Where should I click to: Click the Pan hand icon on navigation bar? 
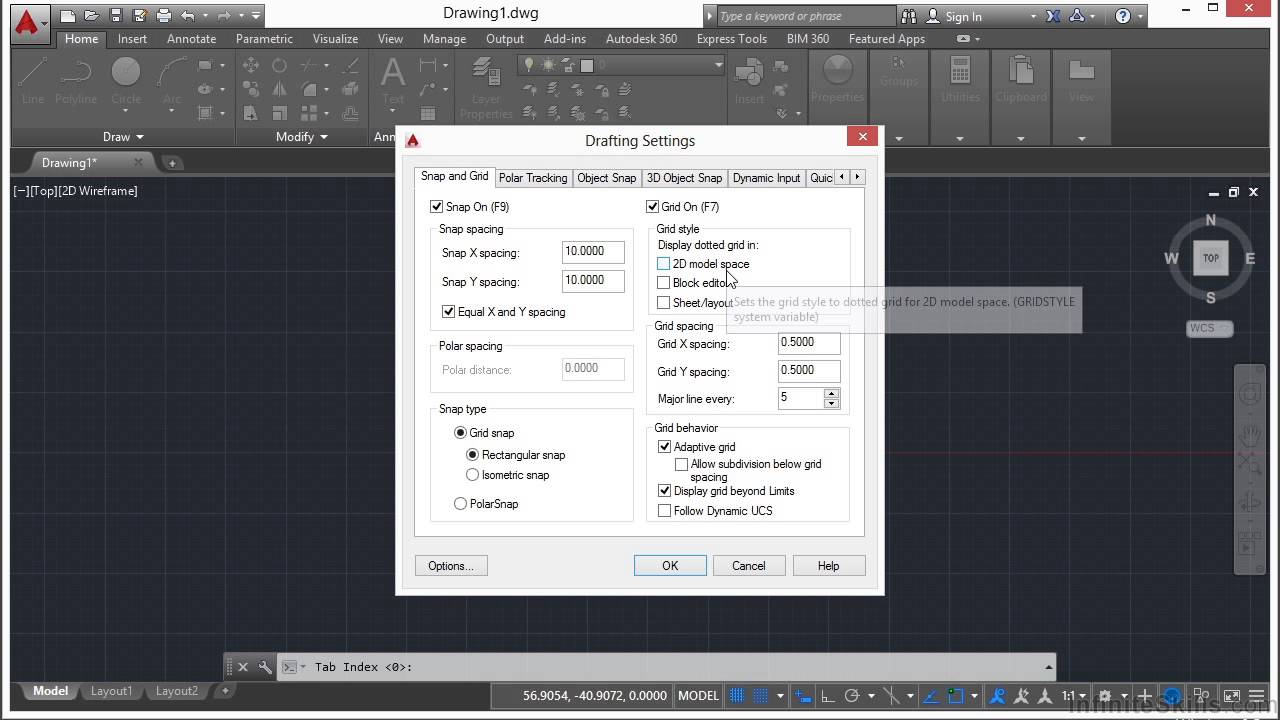pyautogui.click(x=1249, y=436)
